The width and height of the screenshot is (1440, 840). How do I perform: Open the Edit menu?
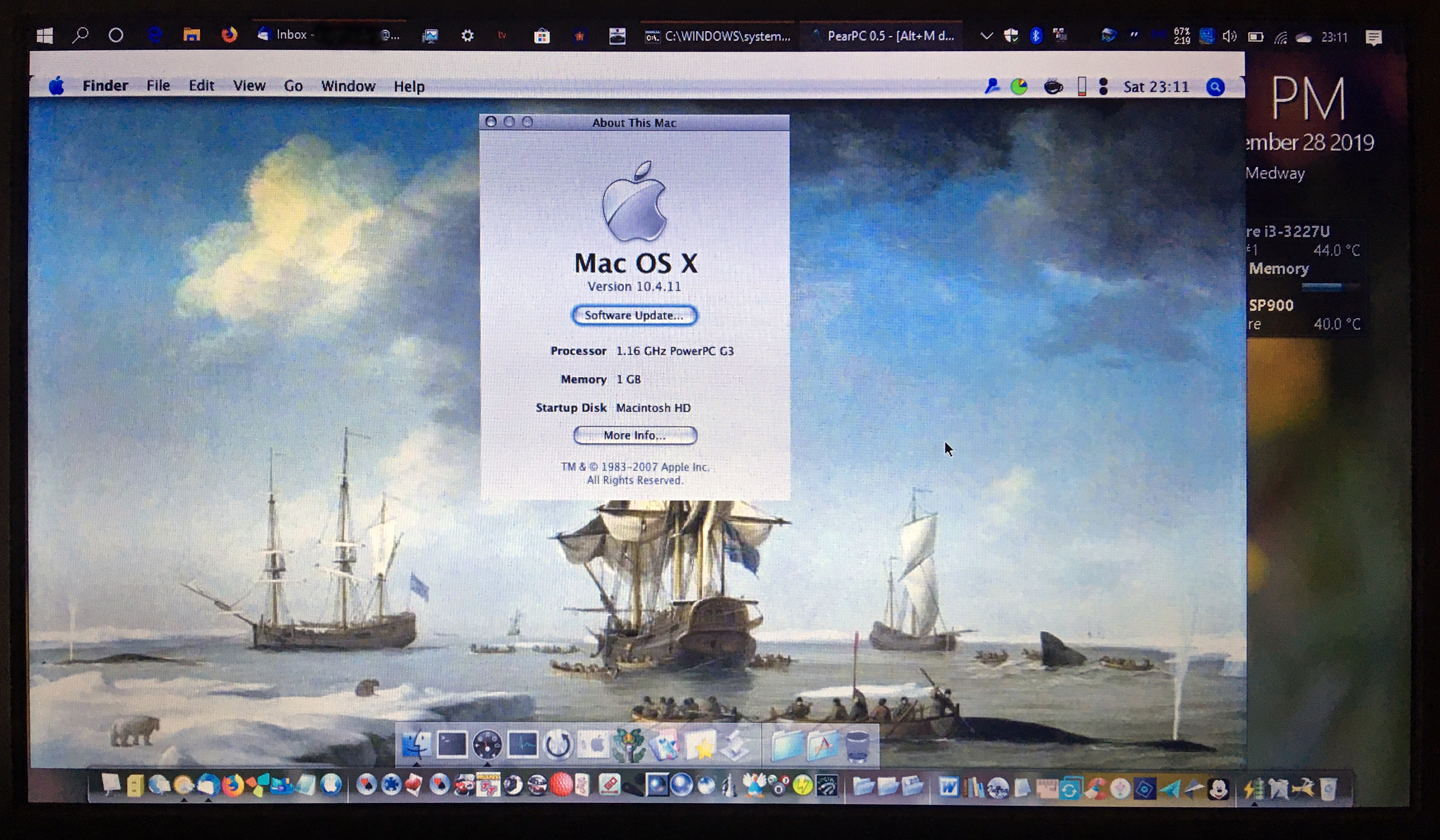coord(201,86)
